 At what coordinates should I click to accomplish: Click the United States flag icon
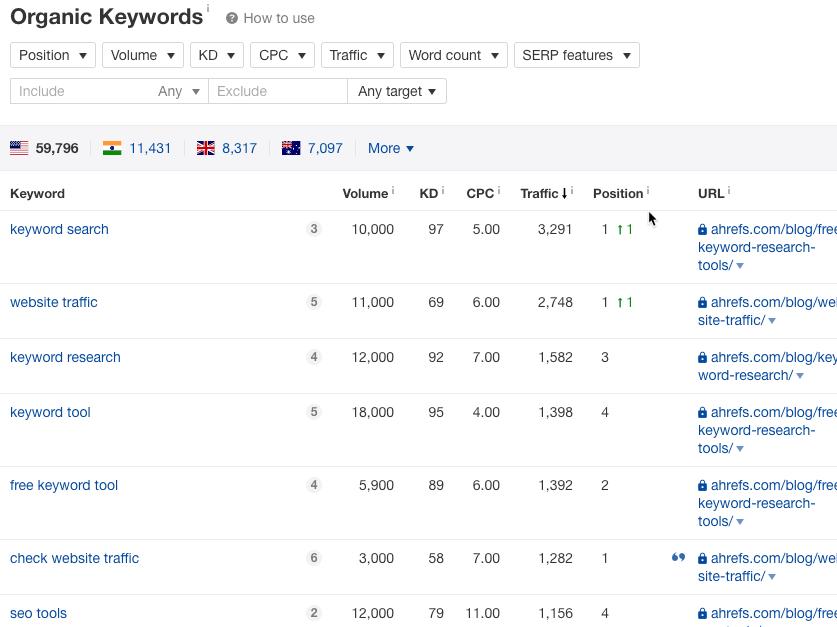point(19,148)
